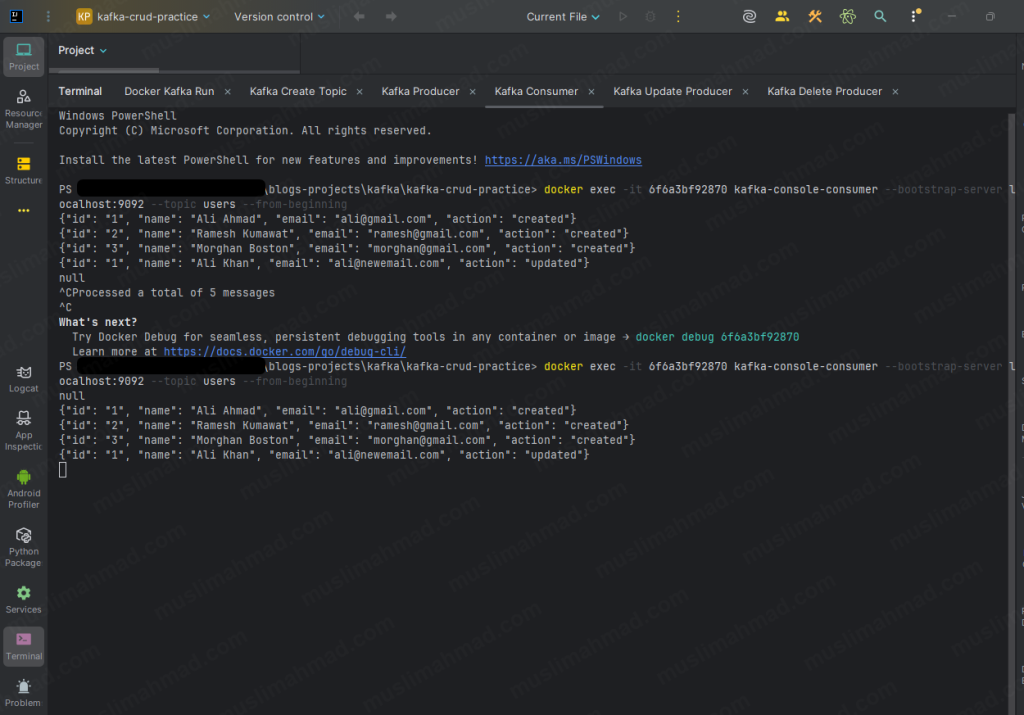Expand the Project view dropdown
This screenshot has height=715, width=1024.
[82, 50]
